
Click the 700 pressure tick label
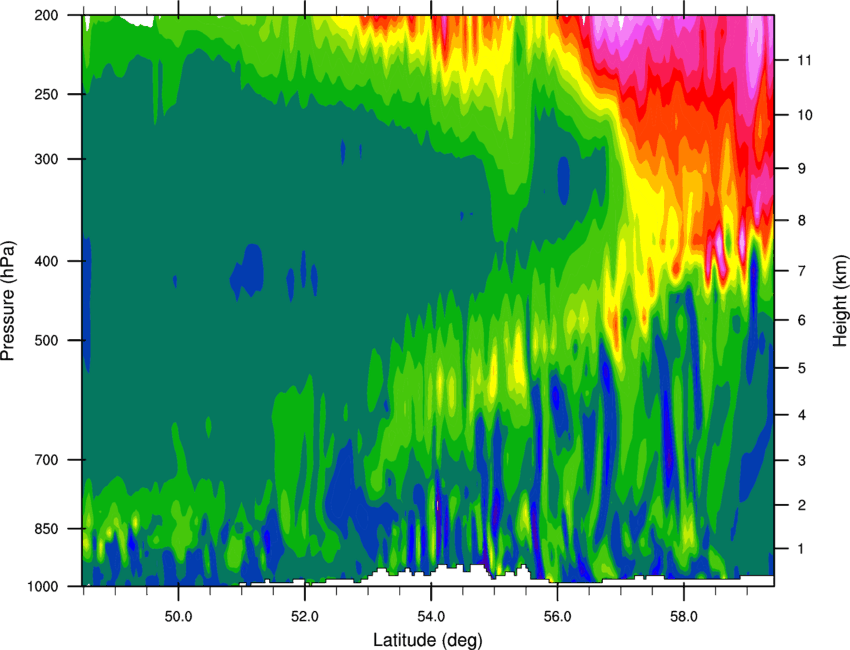click(47, 460)
